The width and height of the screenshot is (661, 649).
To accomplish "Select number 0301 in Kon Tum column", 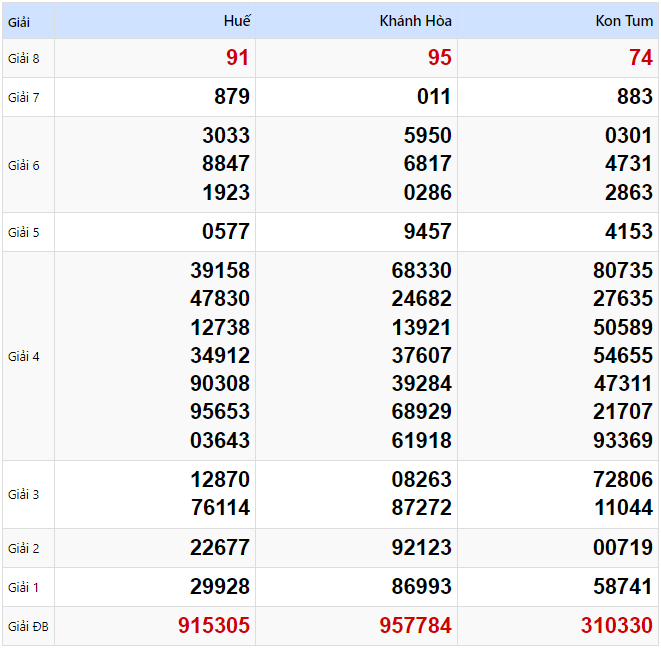I will pyautogui.click(x=628, y=136).
